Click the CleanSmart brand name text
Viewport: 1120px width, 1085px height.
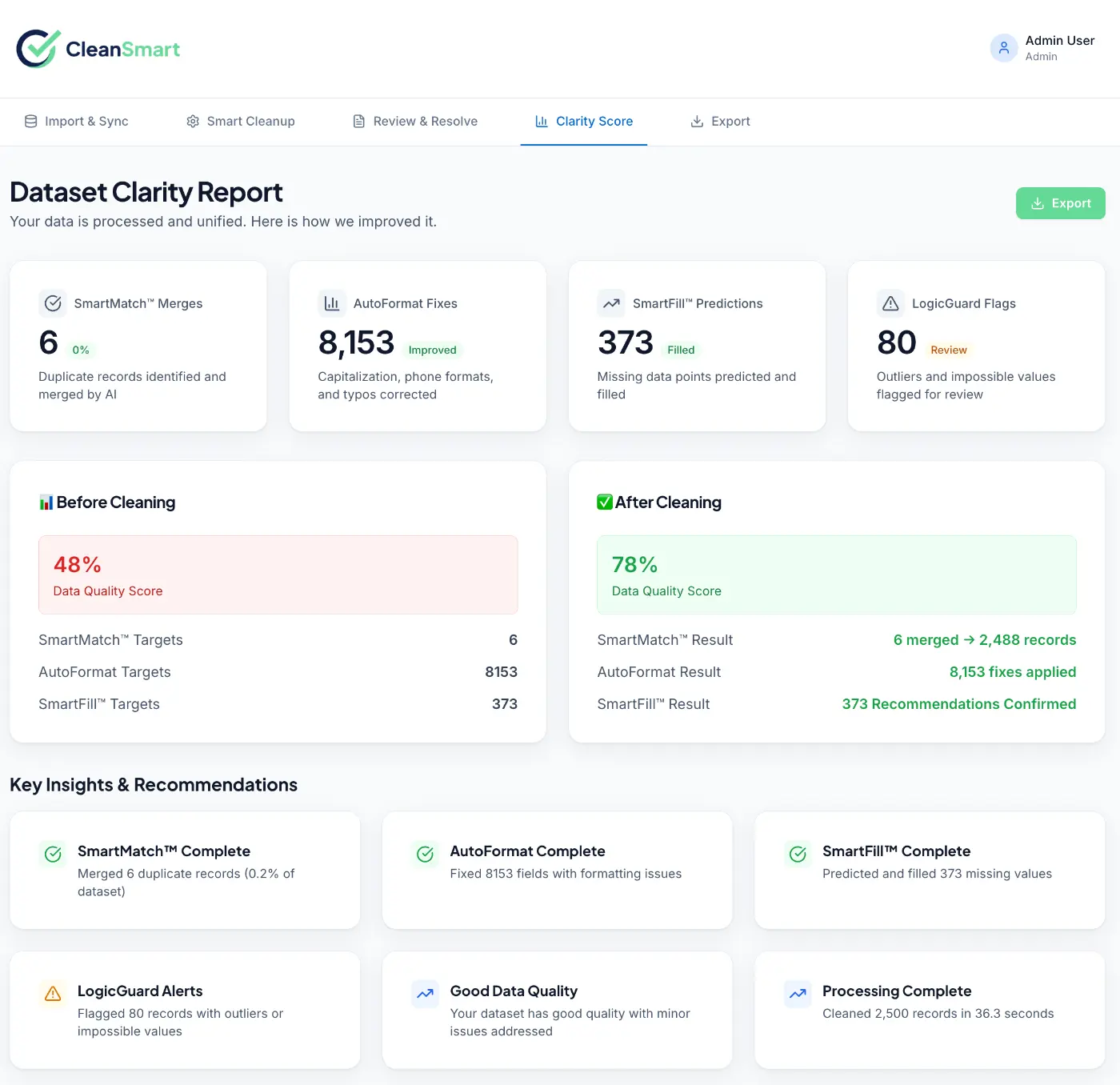click(122, 50)
